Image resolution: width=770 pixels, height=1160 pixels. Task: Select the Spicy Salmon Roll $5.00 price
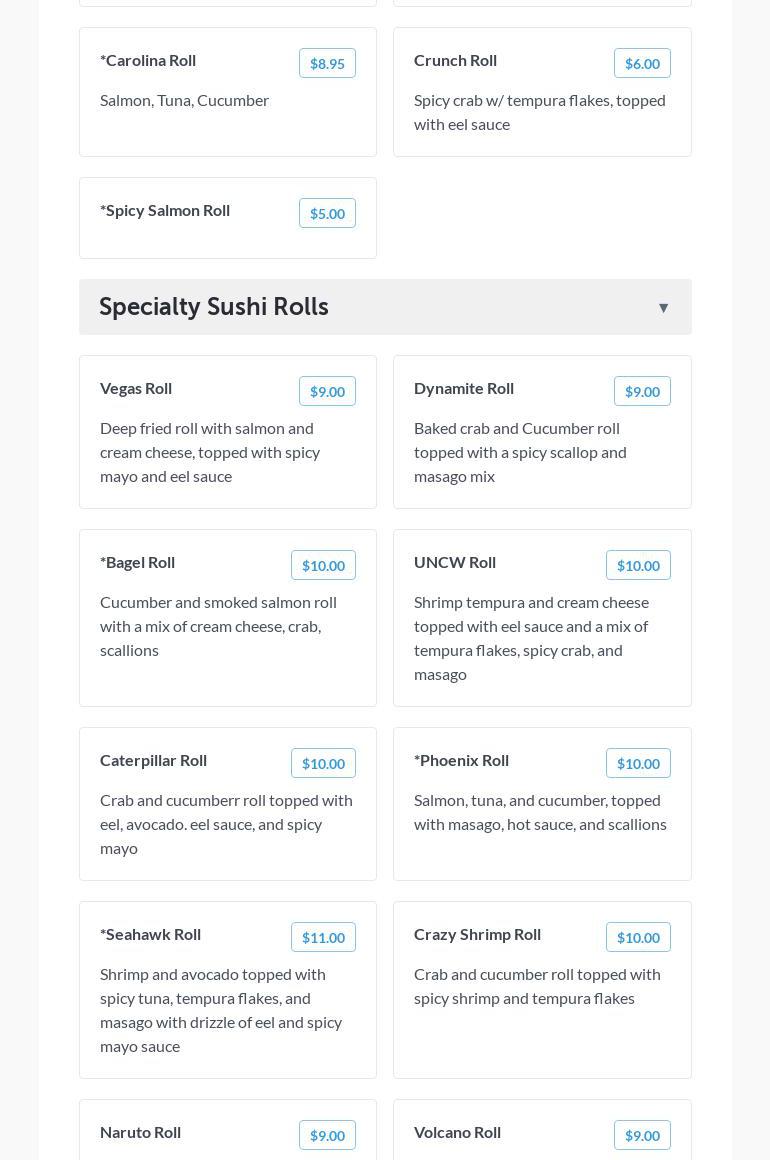pyautogui.click(x=327, y=213)
